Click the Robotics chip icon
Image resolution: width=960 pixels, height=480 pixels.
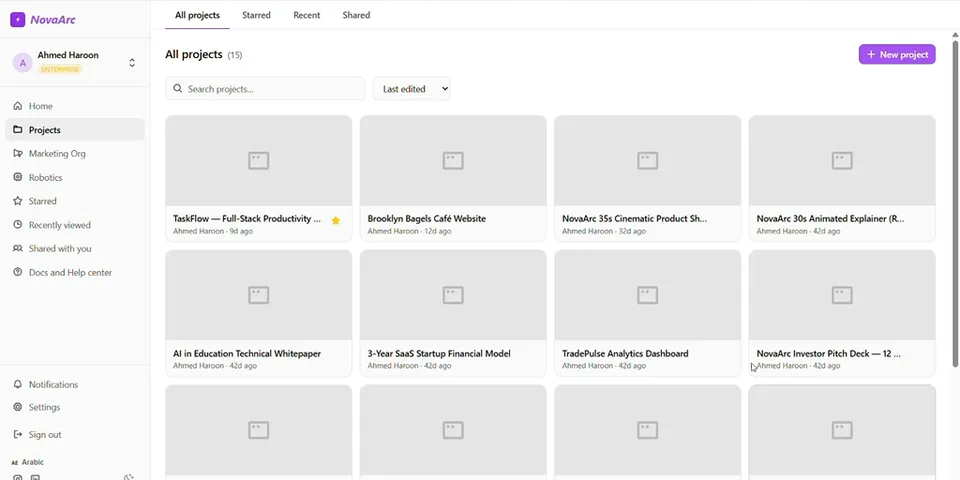point(18,178)
